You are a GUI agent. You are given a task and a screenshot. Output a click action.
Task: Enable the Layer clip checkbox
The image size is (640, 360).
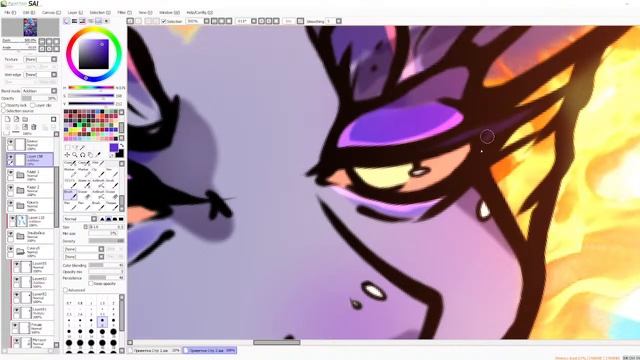click(x=33, y=105)
